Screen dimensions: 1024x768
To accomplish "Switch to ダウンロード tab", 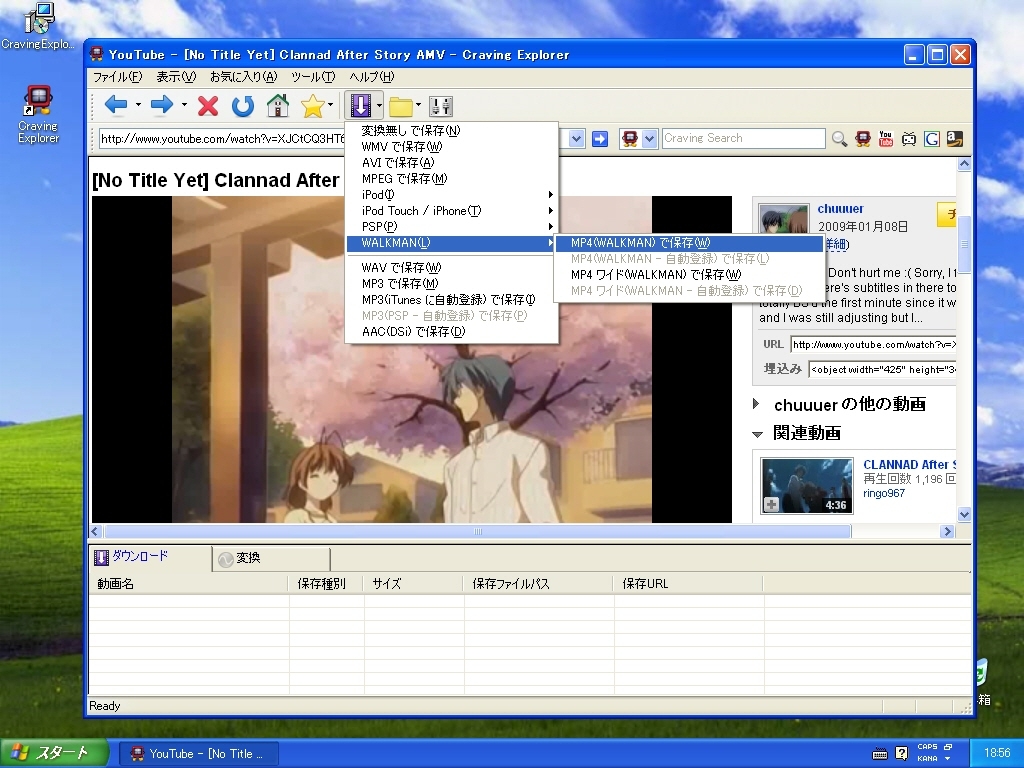I will click(150, 556).
